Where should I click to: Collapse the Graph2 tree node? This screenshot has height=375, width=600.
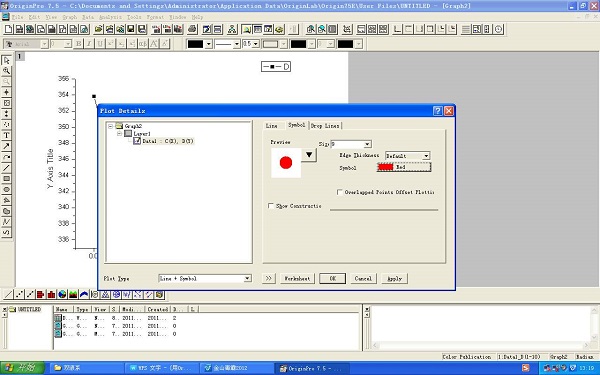pyautogui.click(x=111, y=126)
